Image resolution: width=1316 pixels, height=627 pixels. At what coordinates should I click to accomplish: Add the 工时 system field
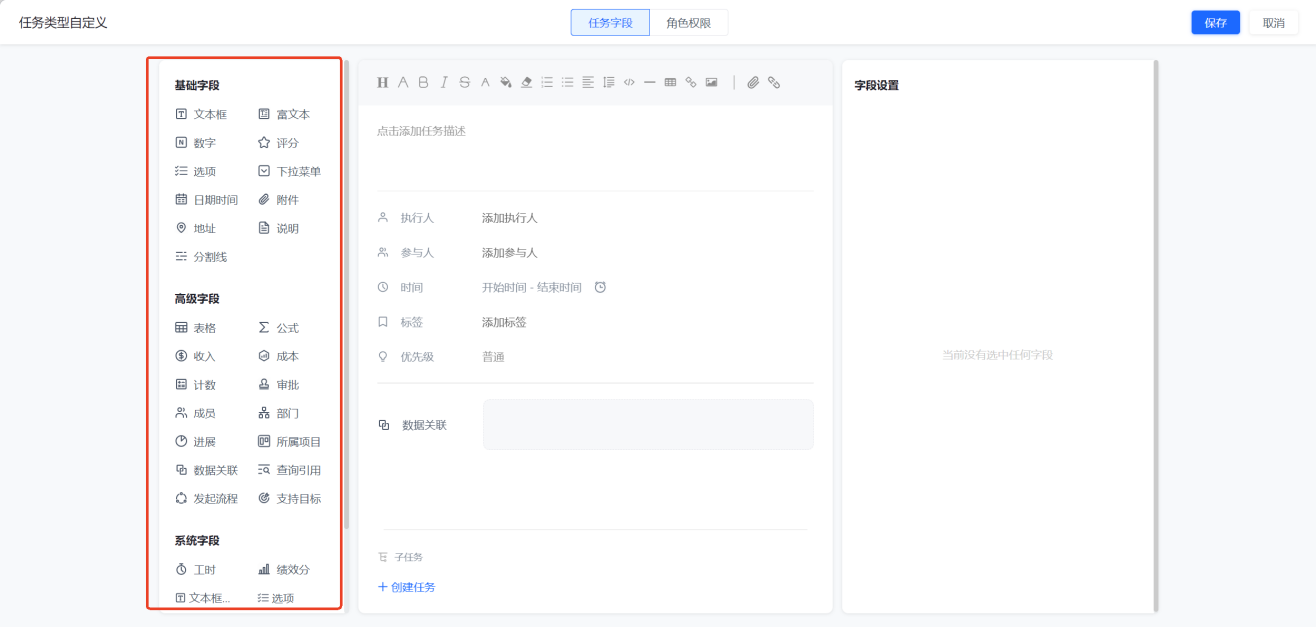pyautogui.click(x=195, y=570)
